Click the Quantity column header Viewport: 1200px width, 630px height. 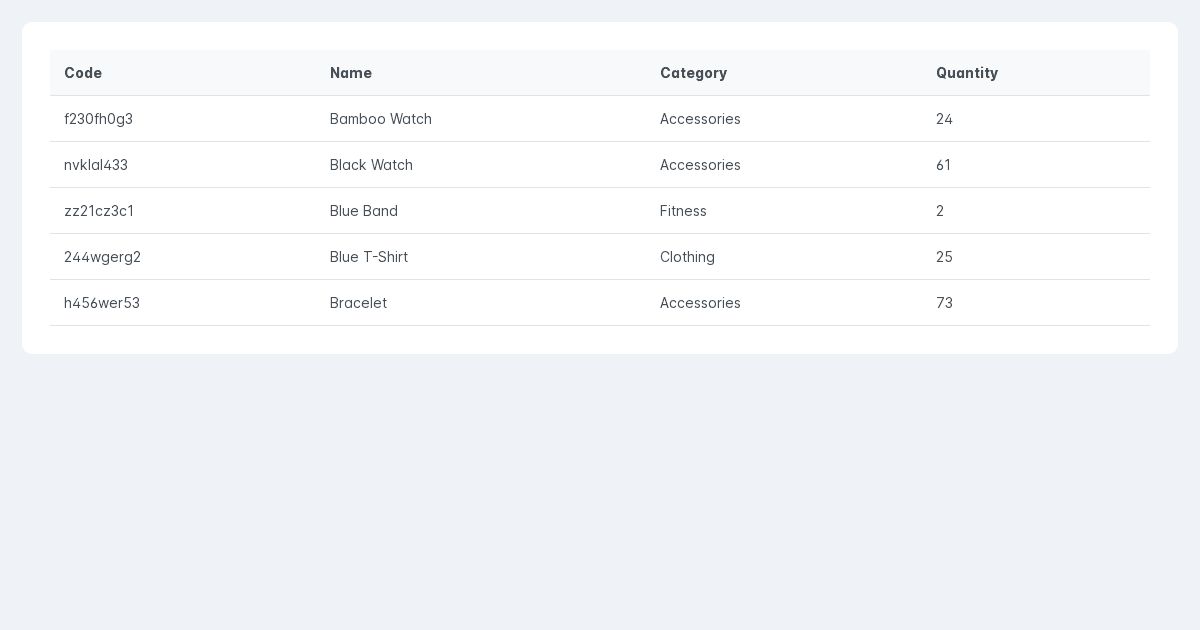[x=967, y=73]
